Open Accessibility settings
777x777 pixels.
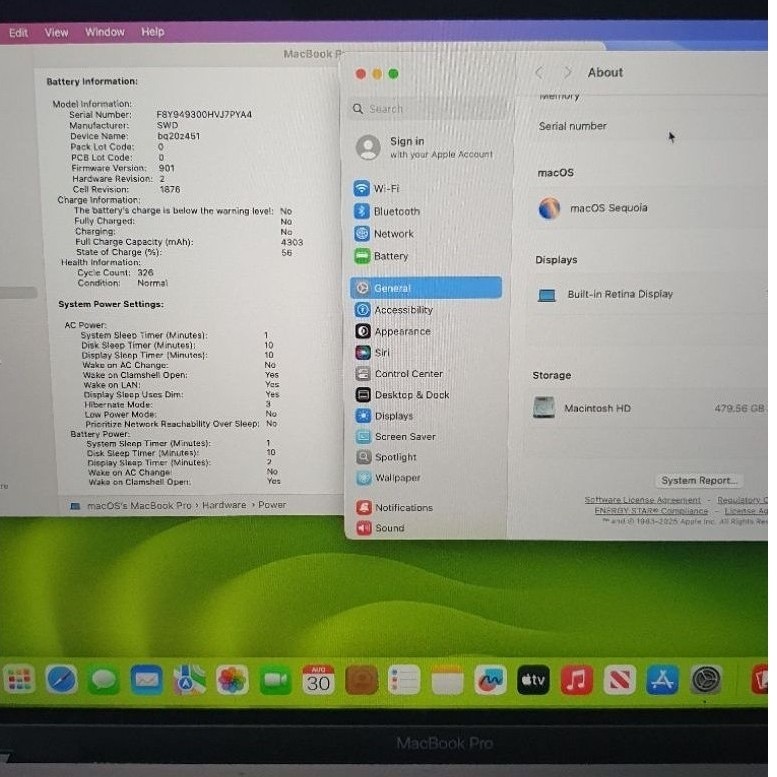[x=394, y=310]
